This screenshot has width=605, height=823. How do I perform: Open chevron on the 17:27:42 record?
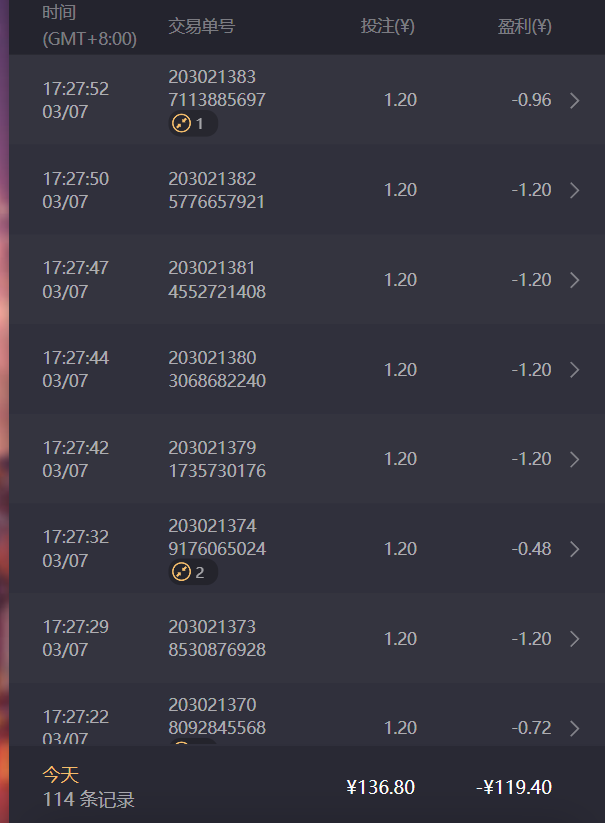[x=574, y=459]
